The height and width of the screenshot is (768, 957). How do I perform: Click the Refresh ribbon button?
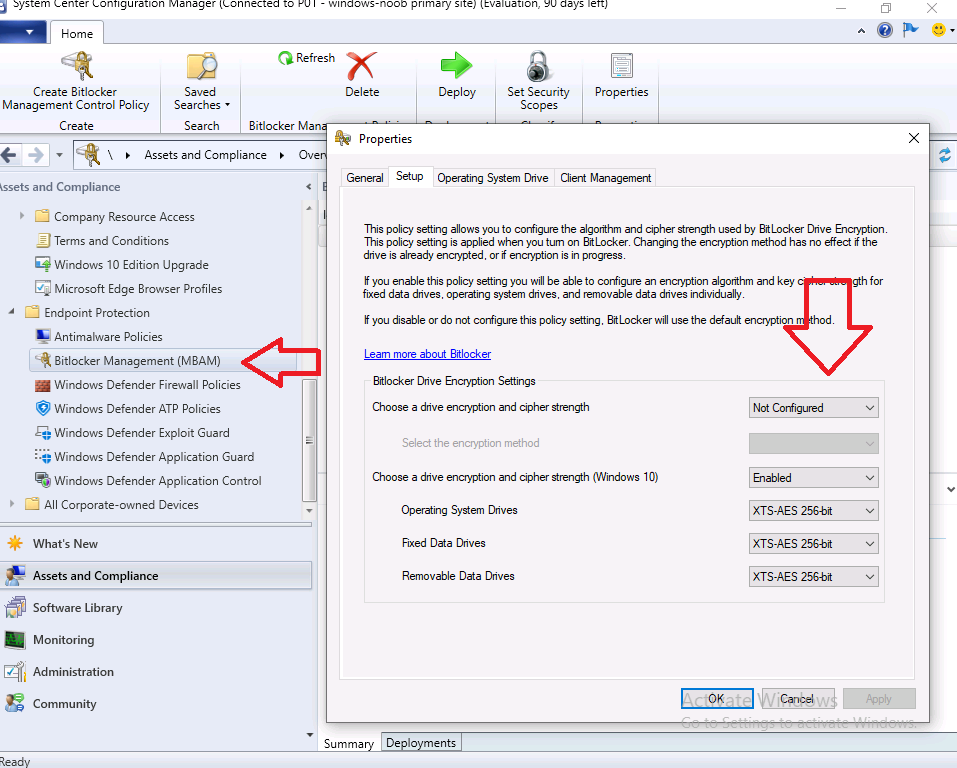(306, 58)
